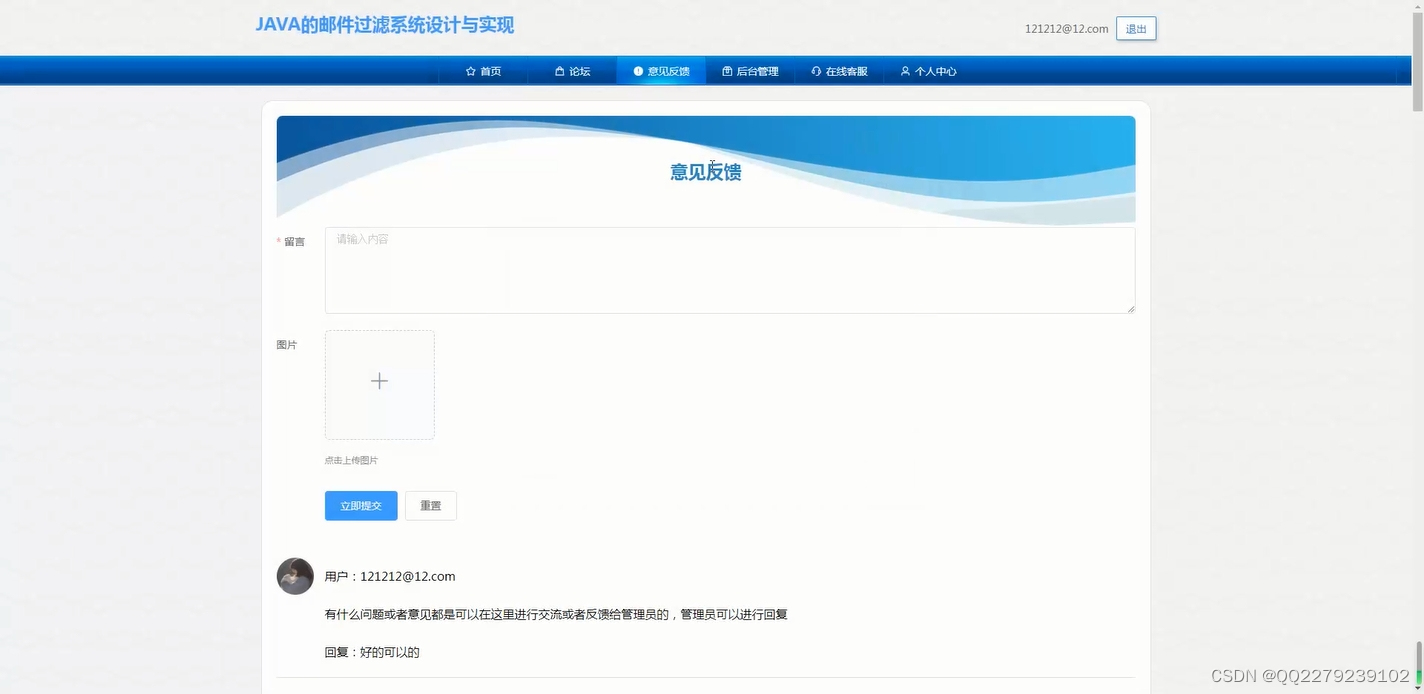The image size is (1424, 694).
Task: Click the 点击上传图片 upload area
Action: tap(351, 460)
